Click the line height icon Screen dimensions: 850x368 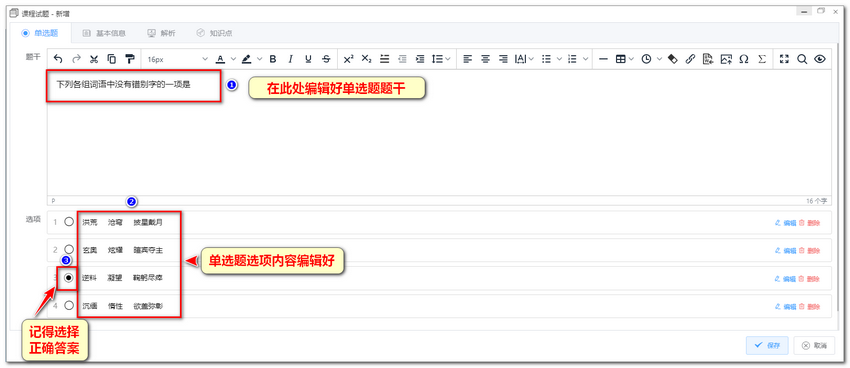click(x=437, y=59)
